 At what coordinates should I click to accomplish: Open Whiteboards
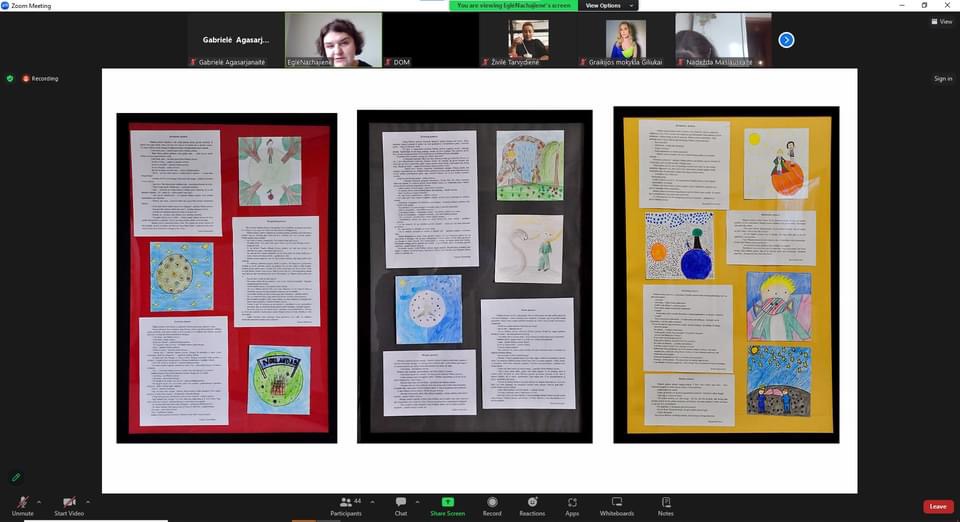click(x=617, y=506)
